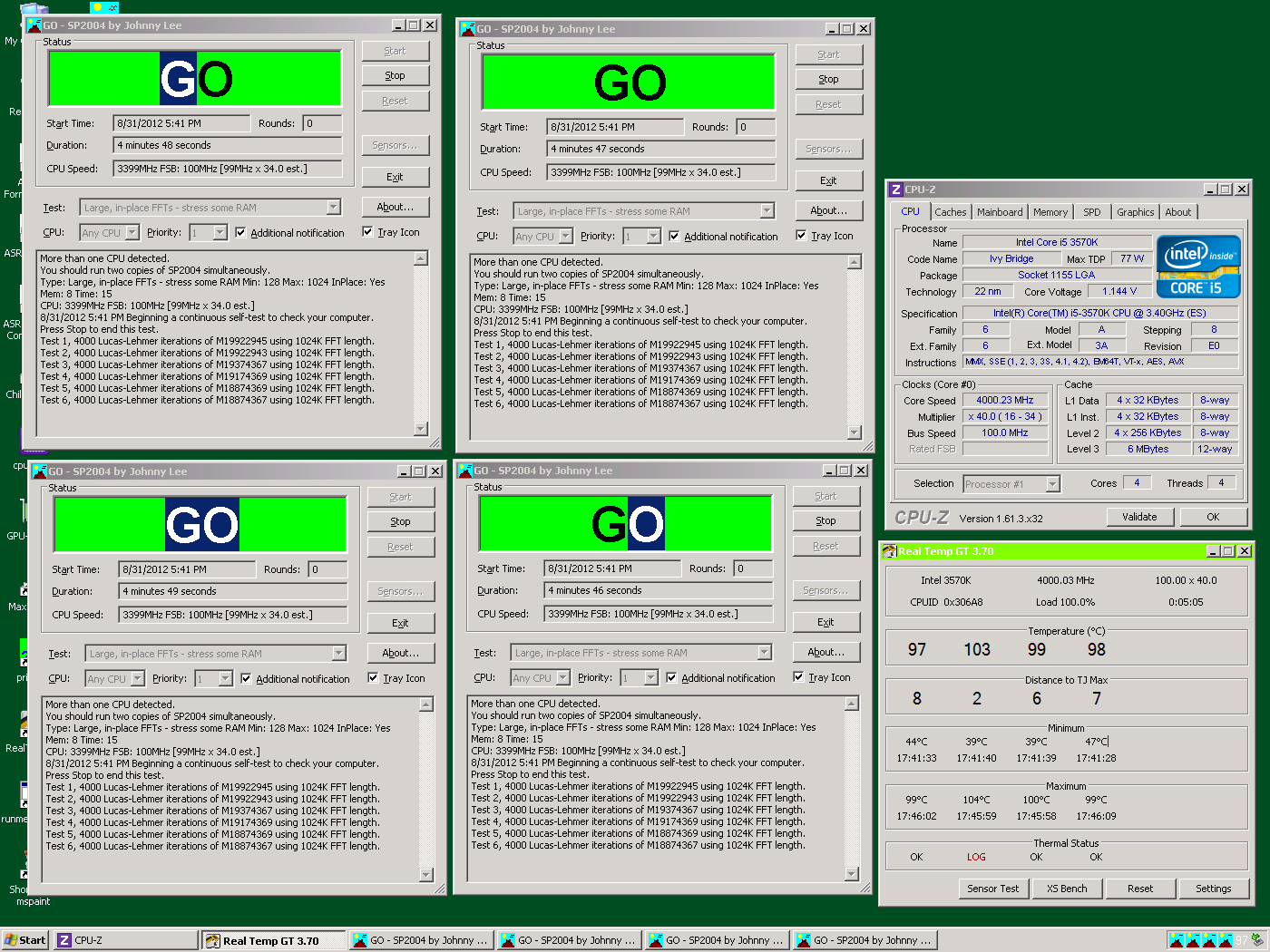
Task: Open Priority dropdown in 46-second SP2004 window
Action: point(650,678)
